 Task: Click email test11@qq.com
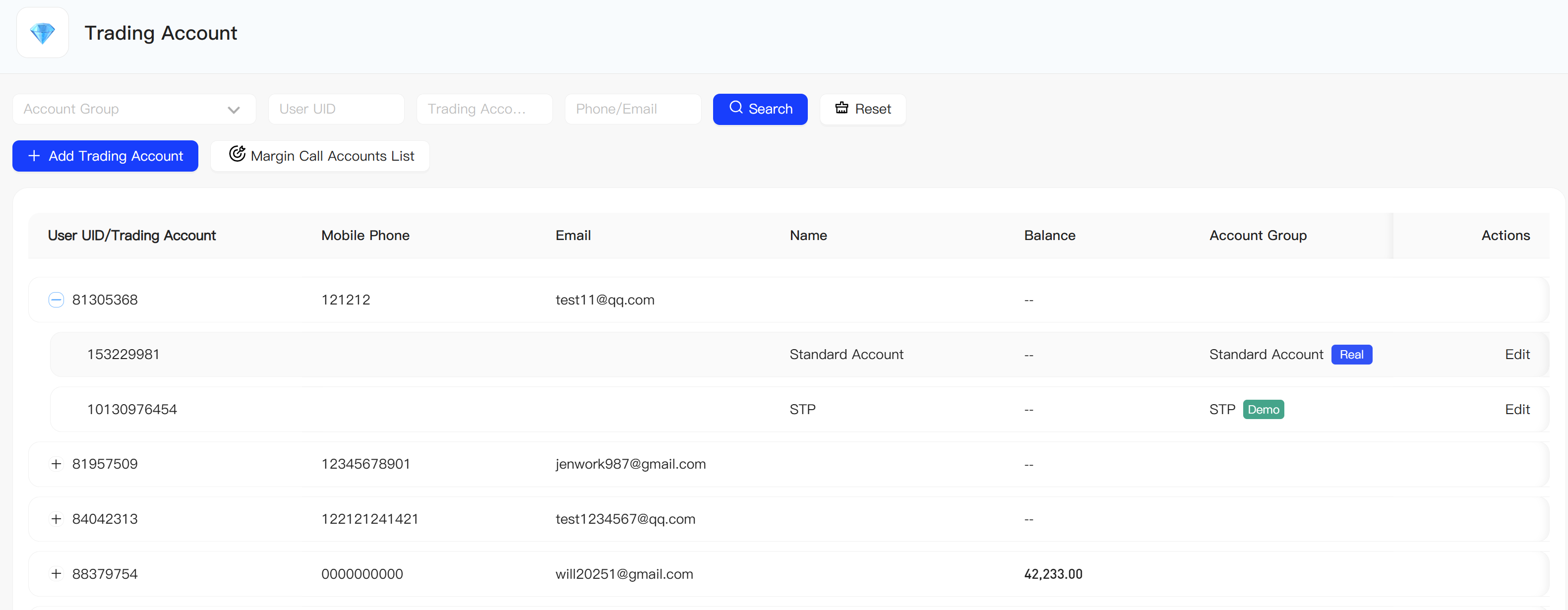coord(605,300)
